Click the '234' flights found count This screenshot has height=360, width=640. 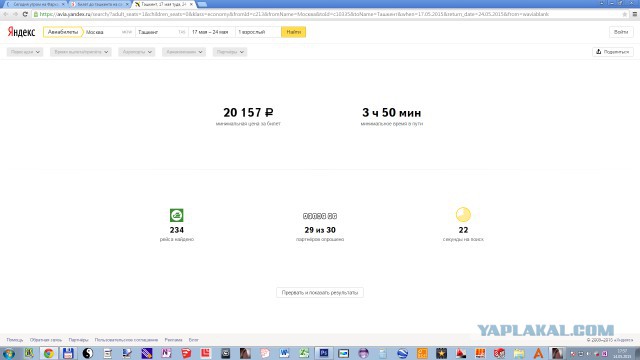tap(177, 230)
